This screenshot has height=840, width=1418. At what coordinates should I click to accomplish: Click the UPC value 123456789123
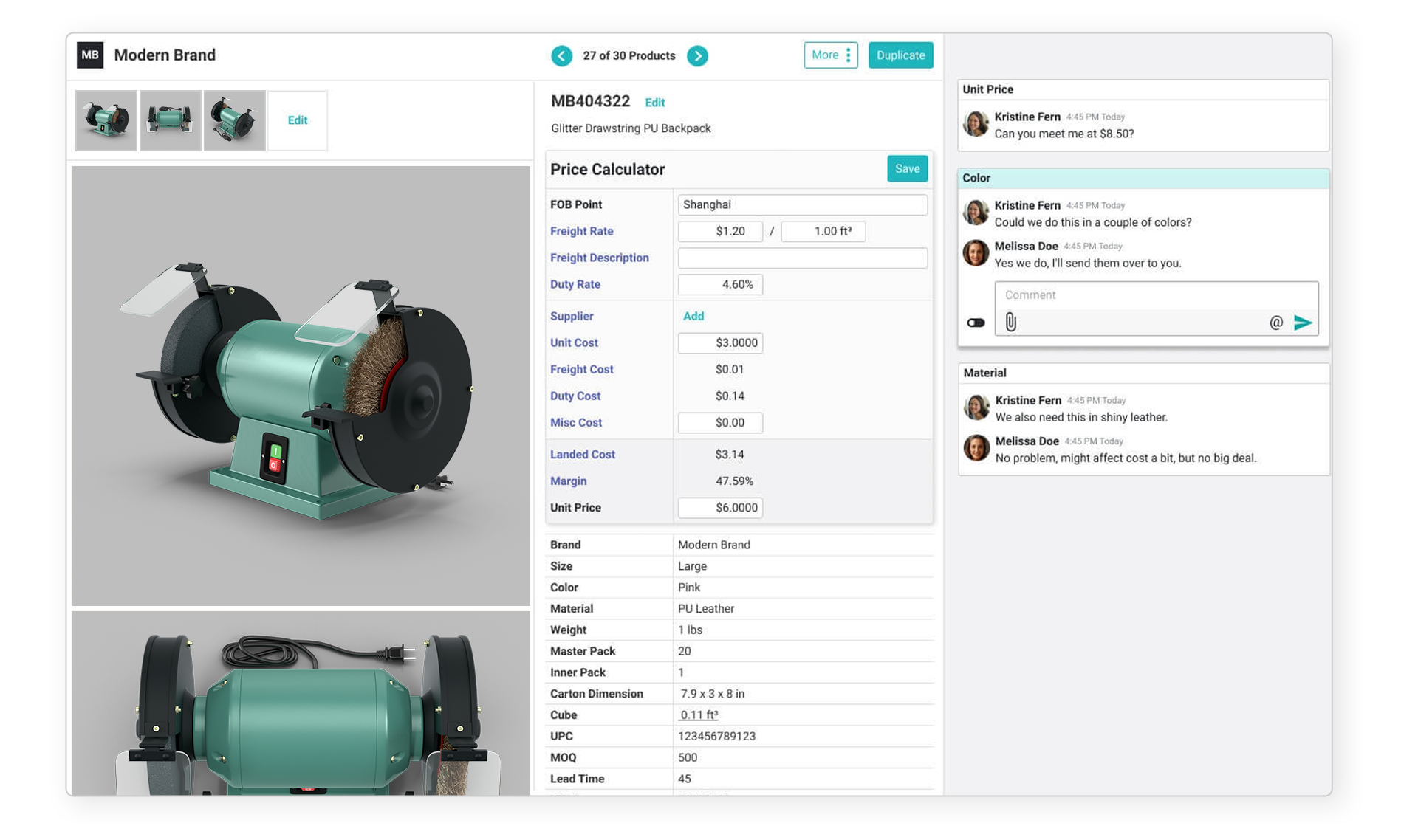click(716, 736)
